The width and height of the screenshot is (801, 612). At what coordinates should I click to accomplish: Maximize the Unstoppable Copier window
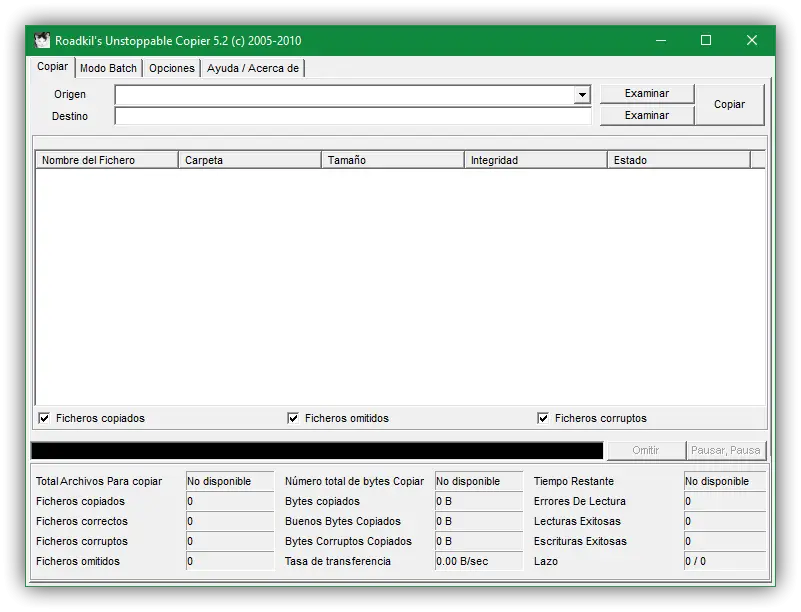click(706, 40)
